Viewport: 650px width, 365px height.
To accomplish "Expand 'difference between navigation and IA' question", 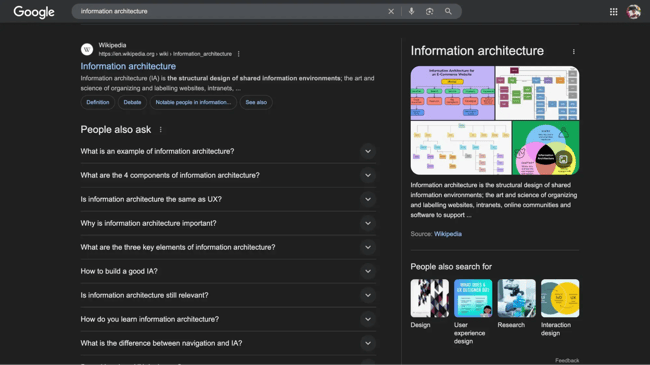I will pyautogui.click(x=228, y=343).
